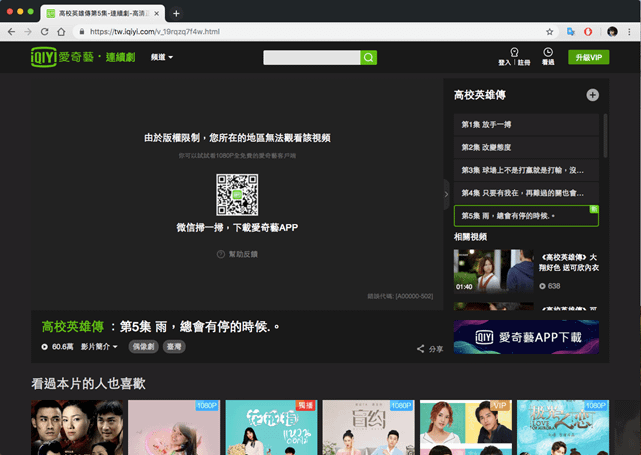The image size is (641, 455).
Task: Click the login user icon
Action: click(x=514, y=52)
